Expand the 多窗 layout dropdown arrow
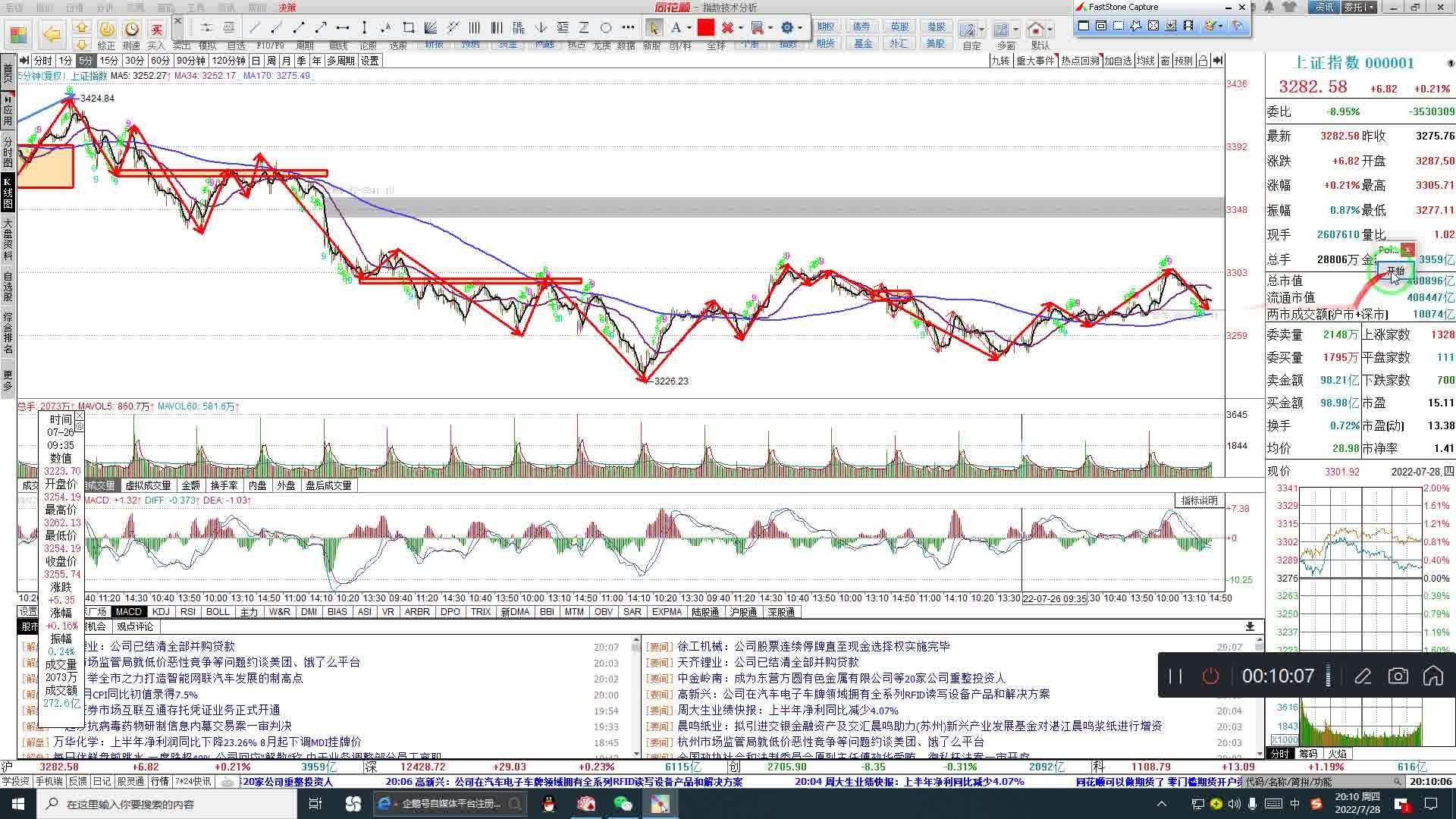This screenshot has width=1456, height=819. click(1016, 30)
